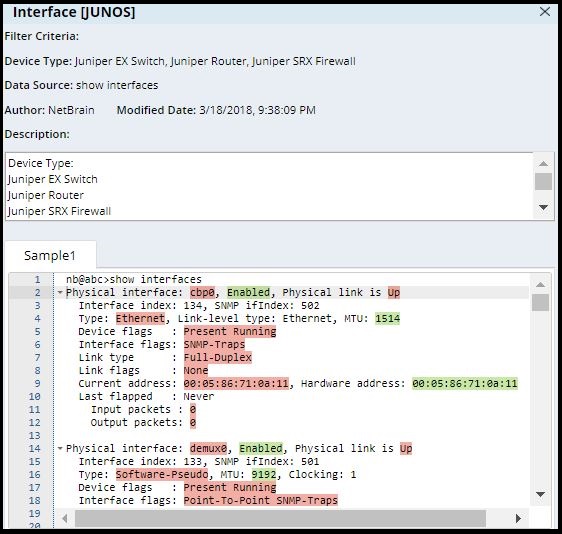The image size is (562, 534).
Task: Click the Modified Date value
Action: click(x=257, y=110)
